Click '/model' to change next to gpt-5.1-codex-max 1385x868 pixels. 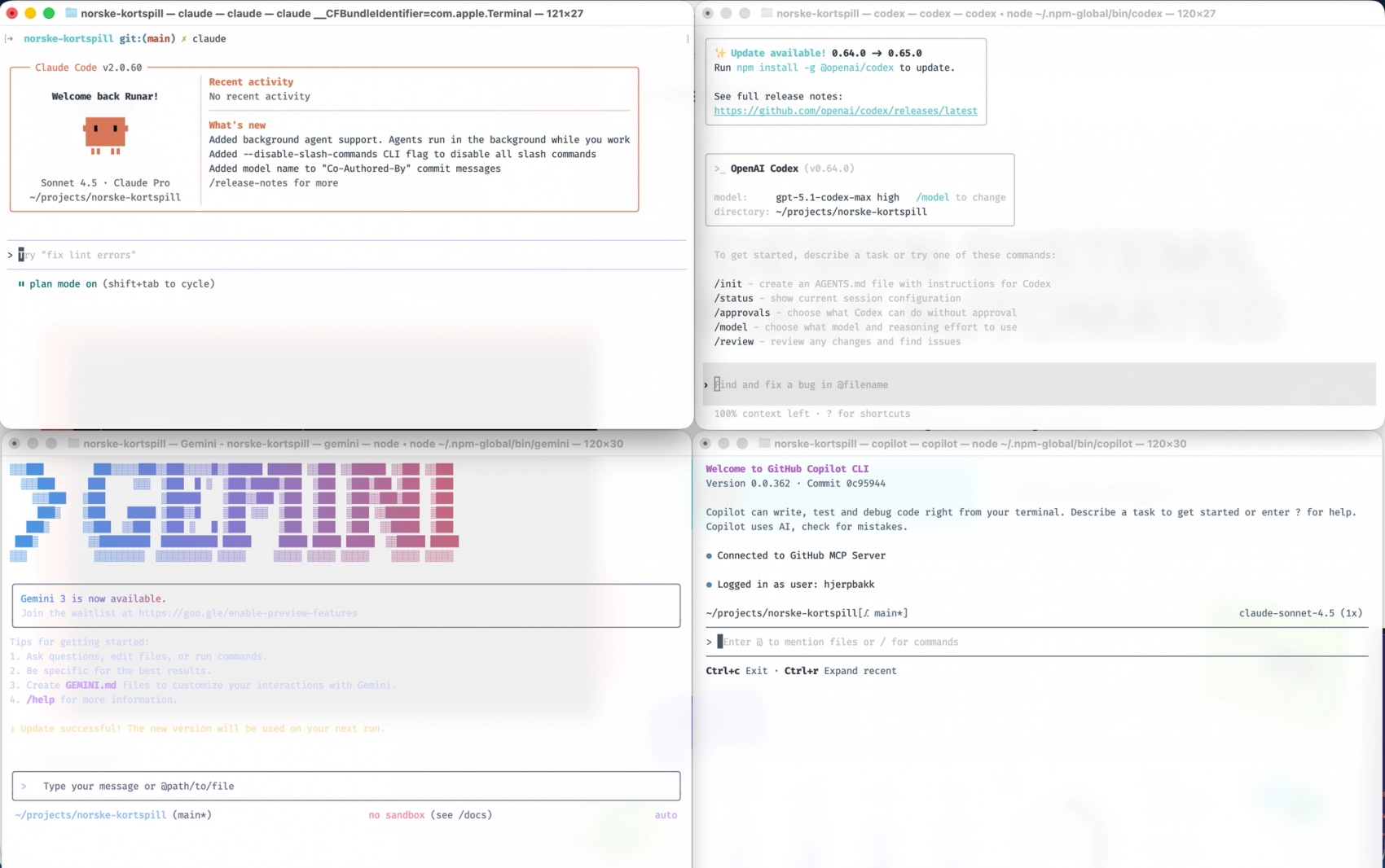(x=932, y=197)
